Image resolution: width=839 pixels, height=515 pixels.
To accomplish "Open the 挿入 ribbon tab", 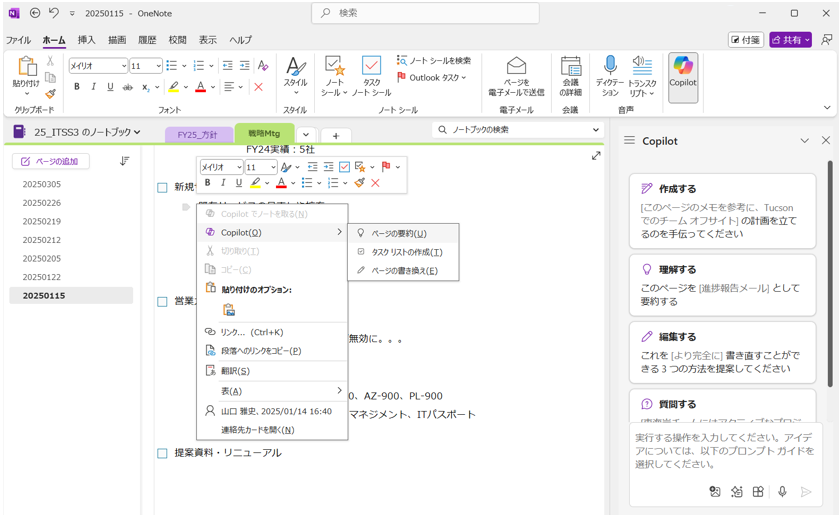I will pos(86,40).
